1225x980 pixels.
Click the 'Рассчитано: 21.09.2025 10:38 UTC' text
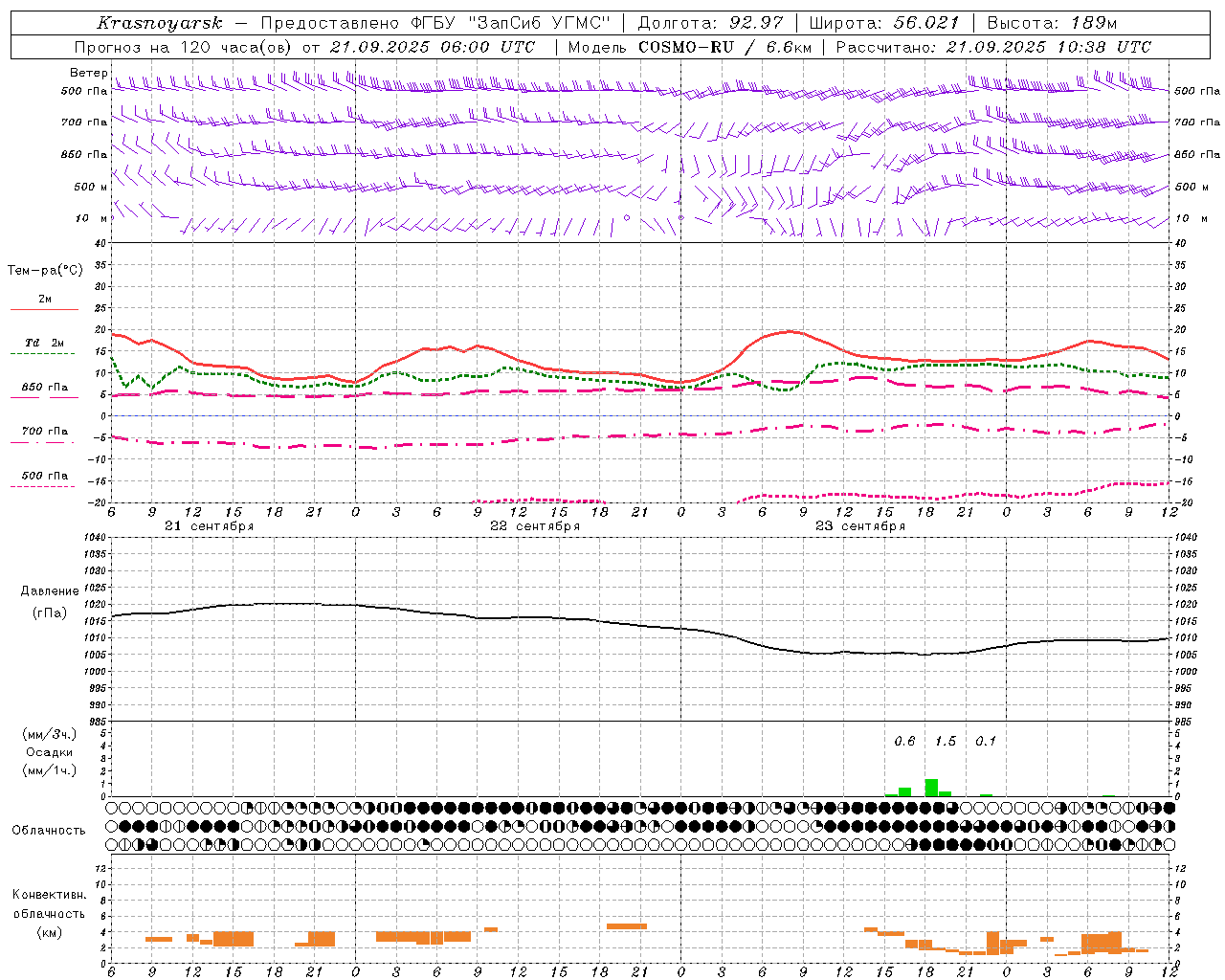(993, 47)
